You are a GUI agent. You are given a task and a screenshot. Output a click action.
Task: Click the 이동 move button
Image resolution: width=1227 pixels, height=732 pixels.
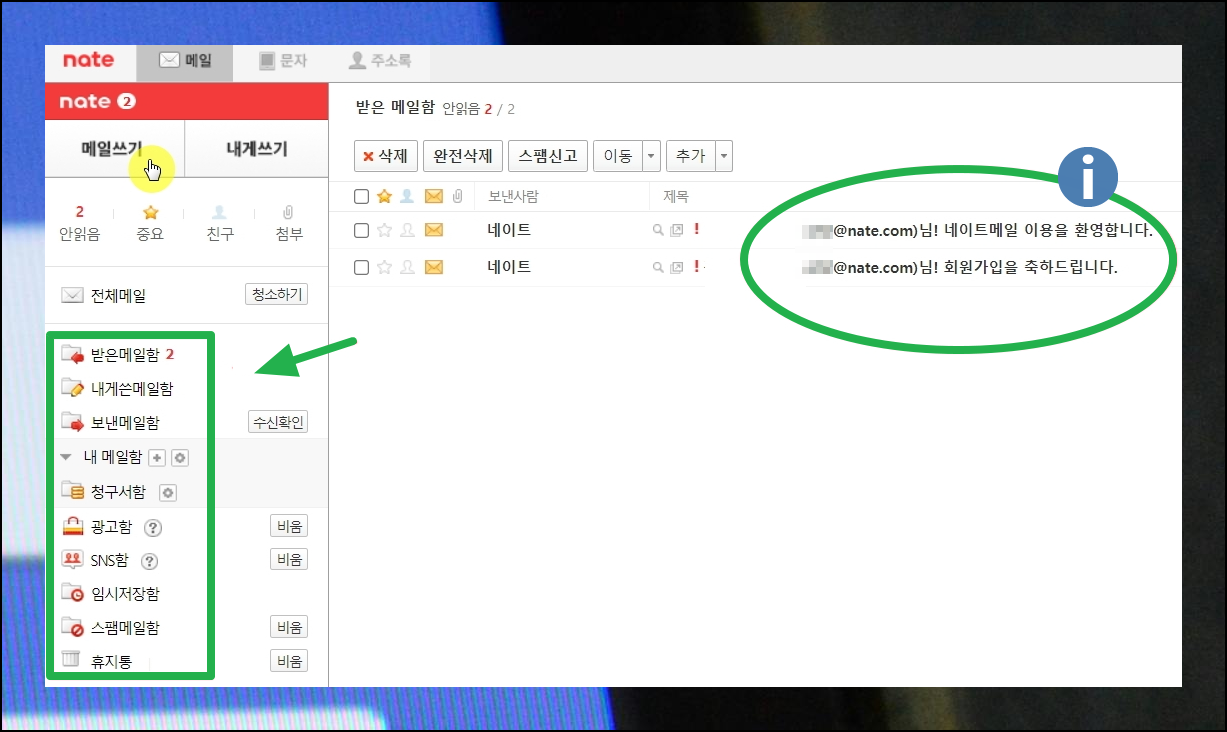[617, 156]
